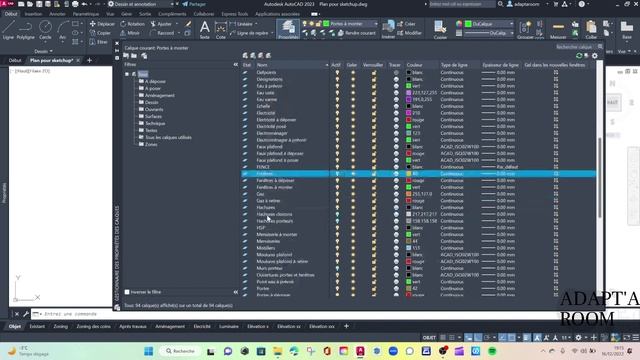
Task: Activate the Rotation command
Action: (x=132, y=24)
